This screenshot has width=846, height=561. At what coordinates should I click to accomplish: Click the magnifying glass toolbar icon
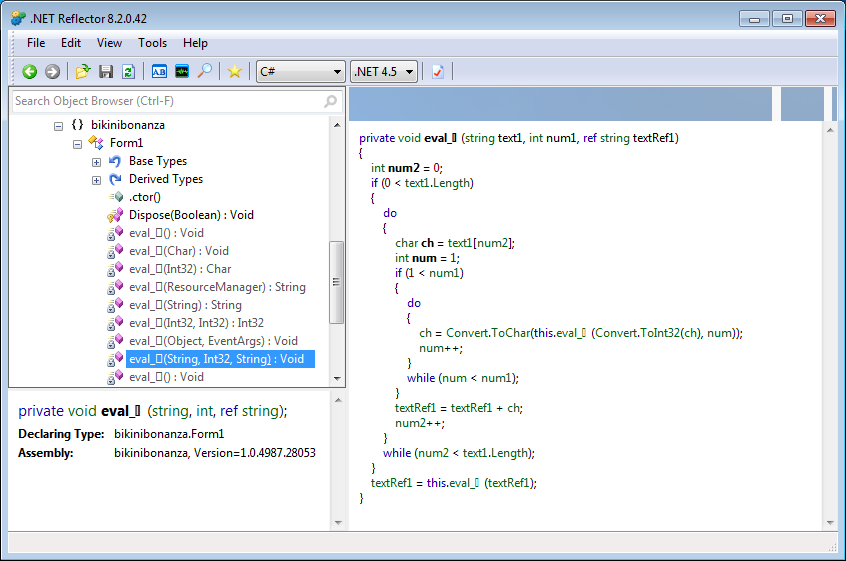204,71
